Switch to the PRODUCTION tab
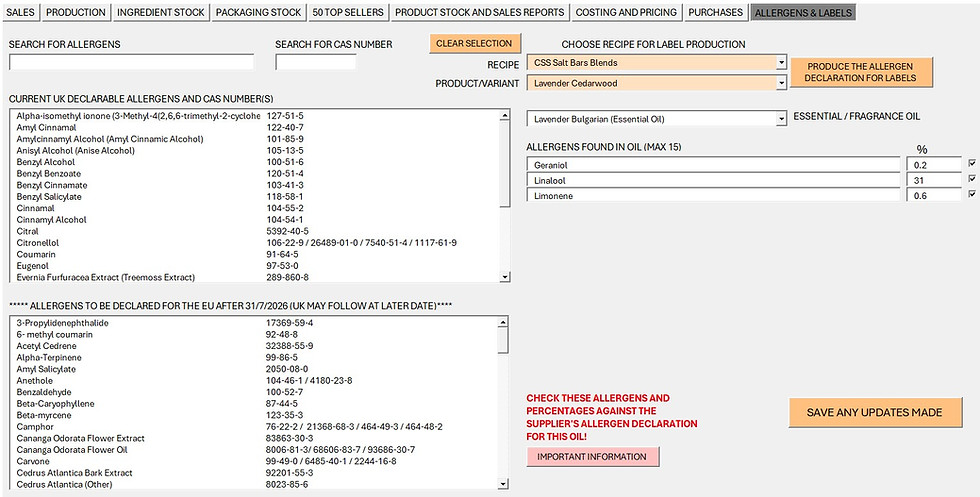The image size is (980, 497). tap(76, 12)
